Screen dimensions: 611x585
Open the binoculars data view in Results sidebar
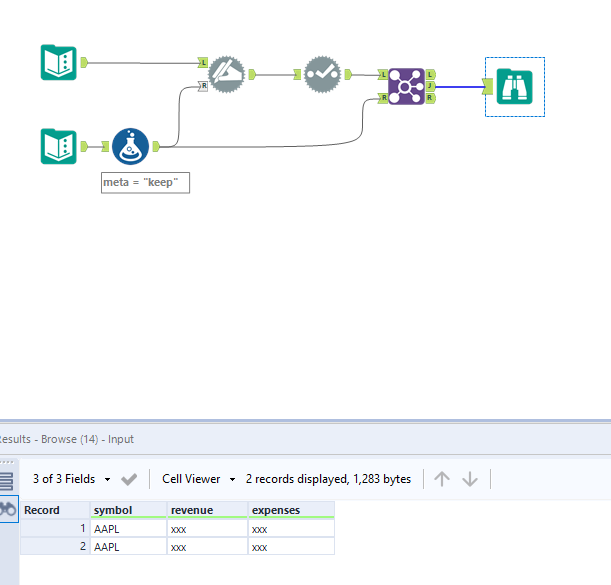click(x=8, y=509)
